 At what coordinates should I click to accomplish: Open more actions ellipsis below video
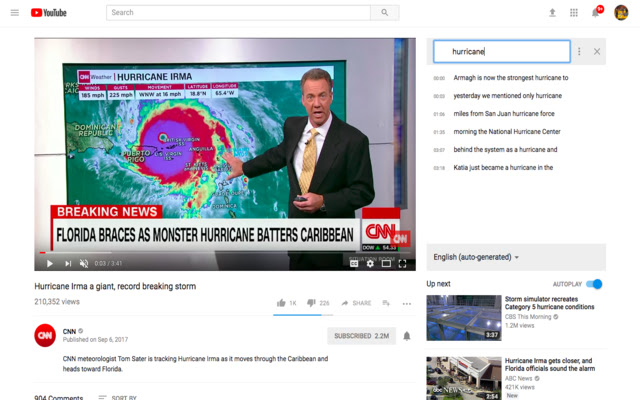click(407, 303)
